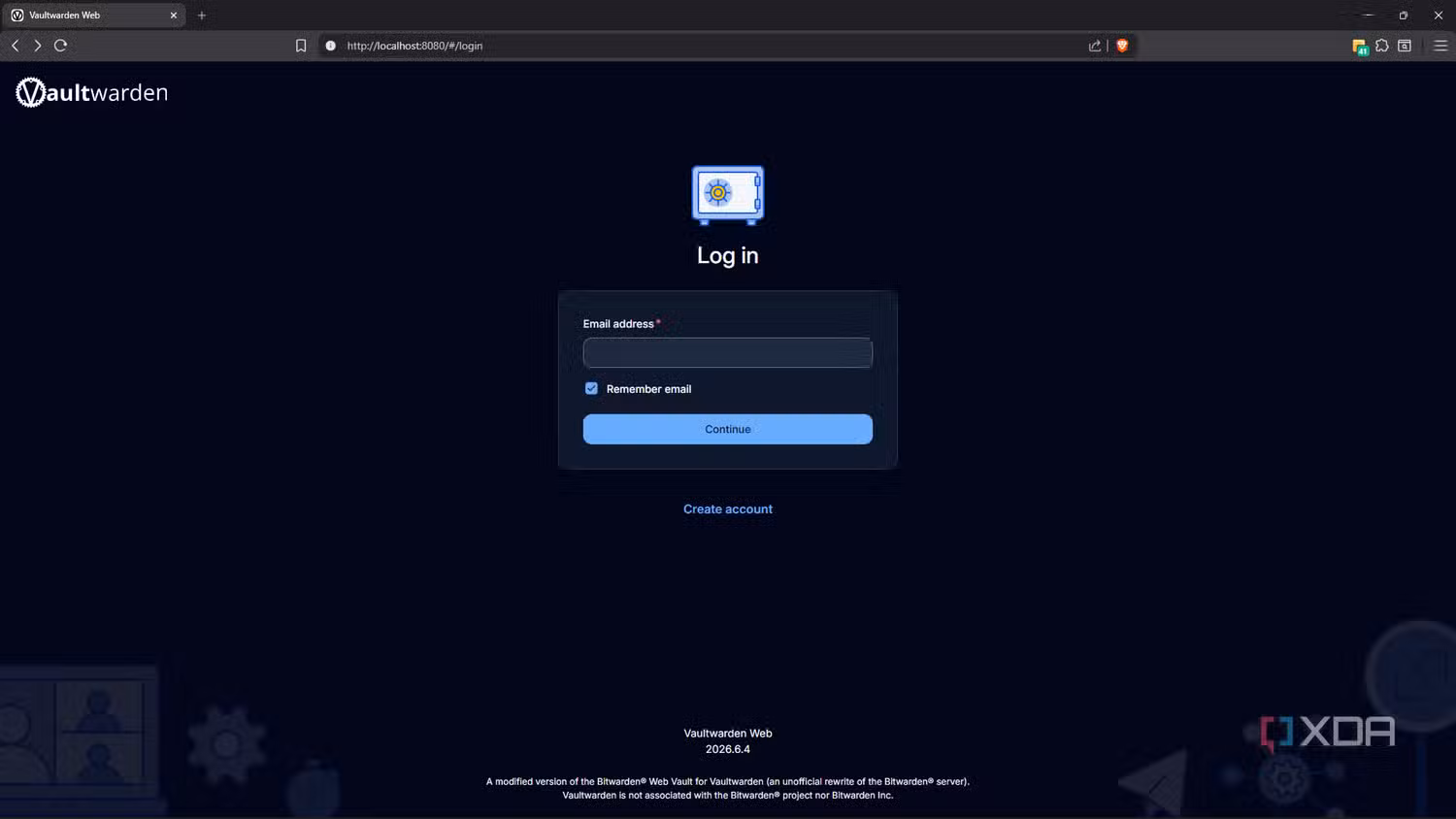Open the browser hamburger menu
This screenshot has width=1456, height=819.
tap(1440, 46)
